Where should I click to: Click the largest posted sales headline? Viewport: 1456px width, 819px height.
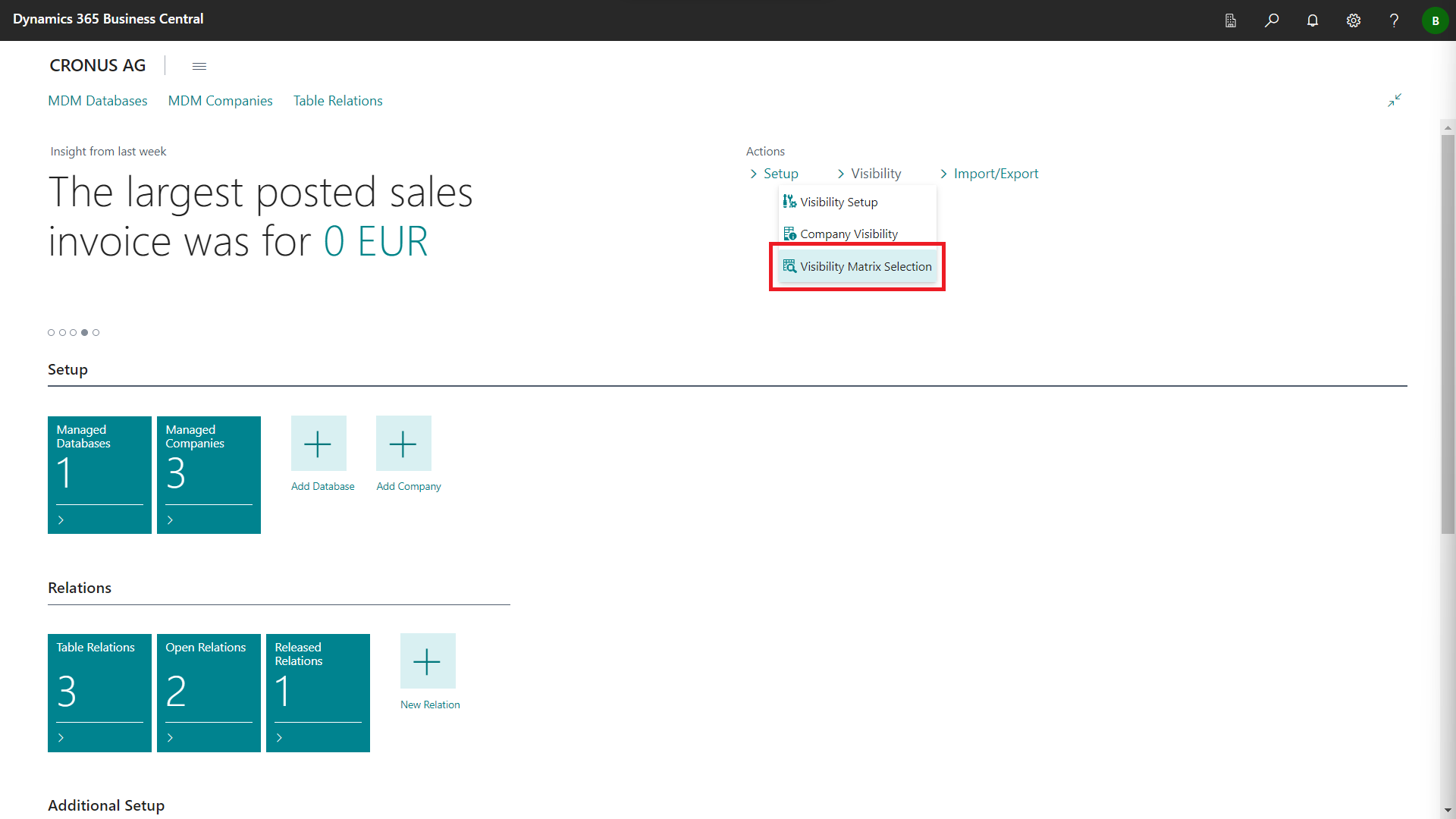260,217
